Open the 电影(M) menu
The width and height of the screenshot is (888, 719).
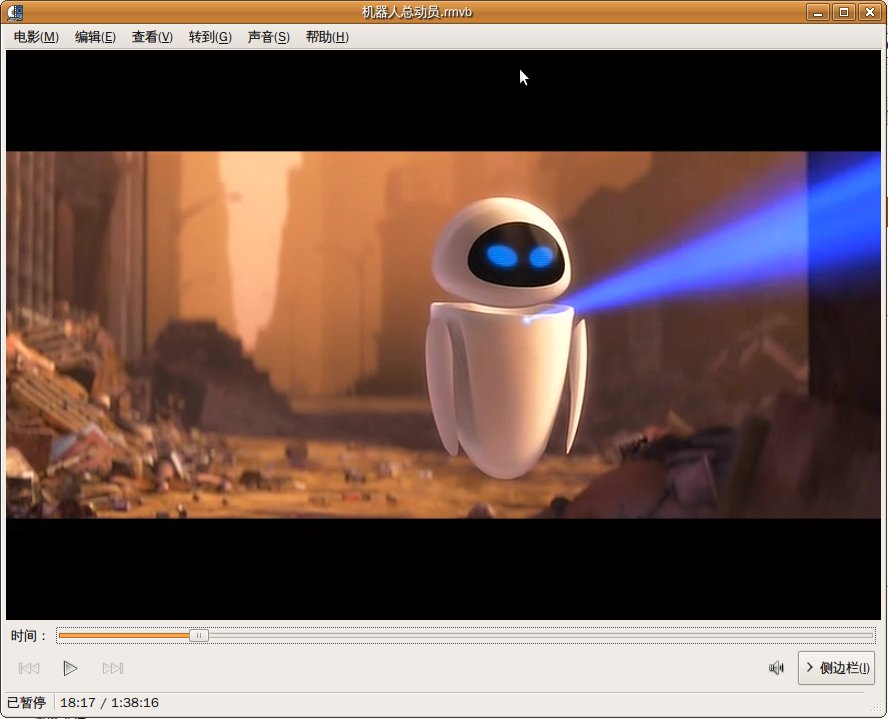pyautogui.click(x=36, y=37)
